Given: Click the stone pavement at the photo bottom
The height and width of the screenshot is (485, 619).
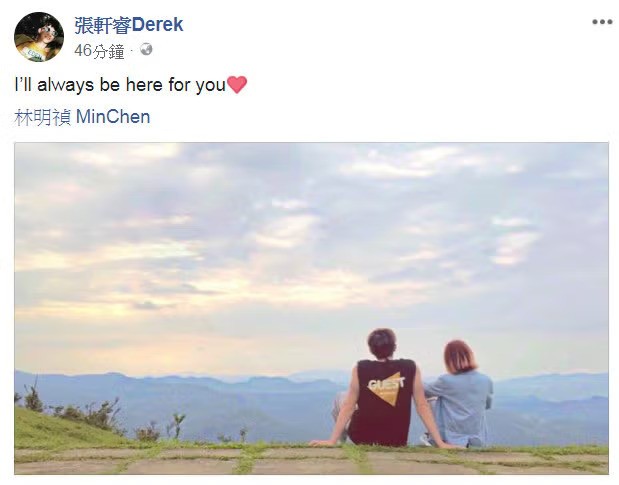Looking at the screenshot, I should click(311, 461).
